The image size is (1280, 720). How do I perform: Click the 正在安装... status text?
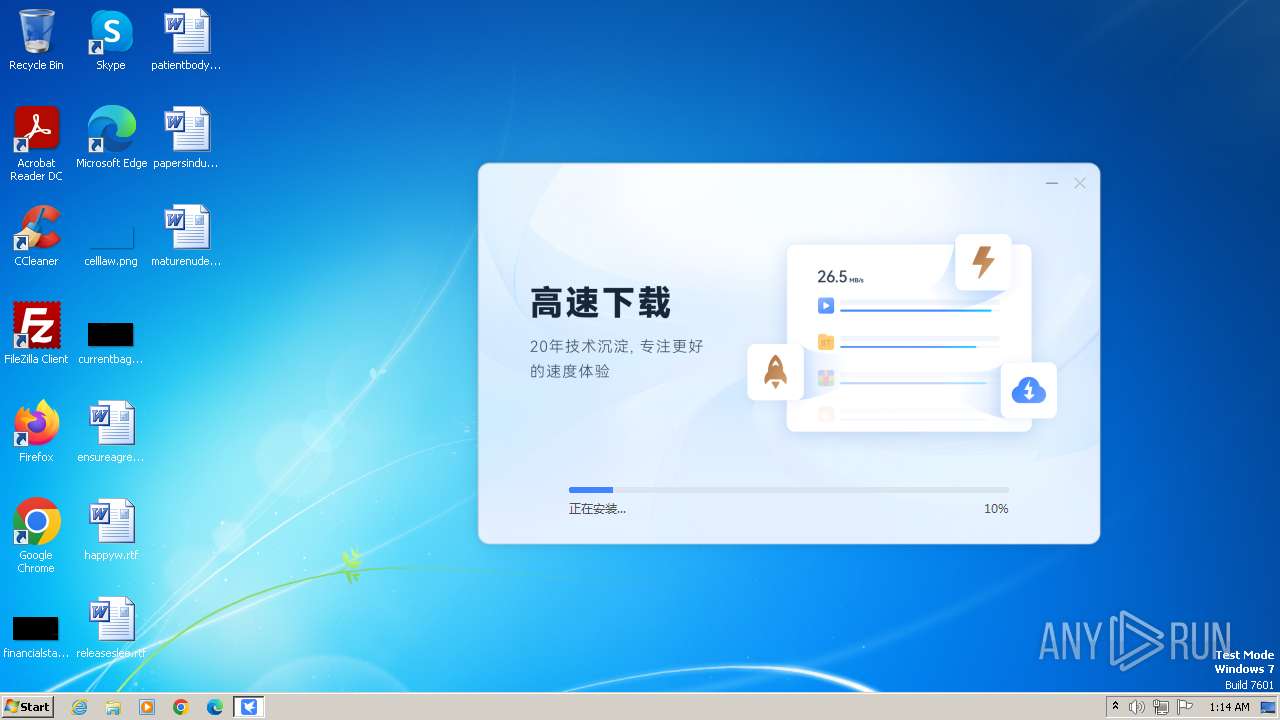pyautogui.click(x=597, y=509)
